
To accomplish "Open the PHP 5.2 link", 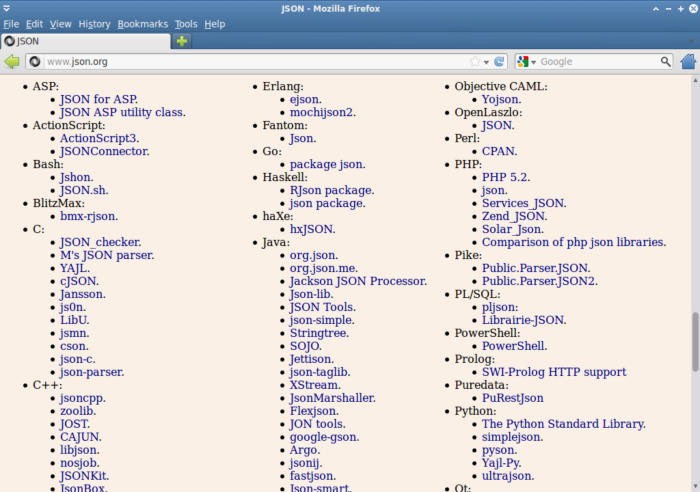I will tap(506, 177).
